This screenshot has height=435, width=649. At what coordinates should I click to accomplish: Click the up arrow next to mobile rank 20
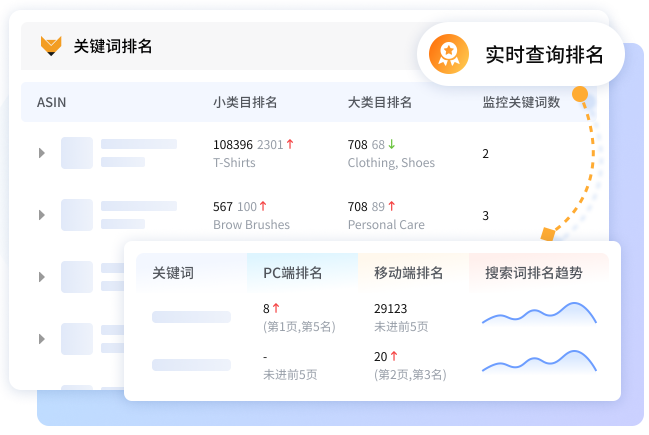point(394,356)
